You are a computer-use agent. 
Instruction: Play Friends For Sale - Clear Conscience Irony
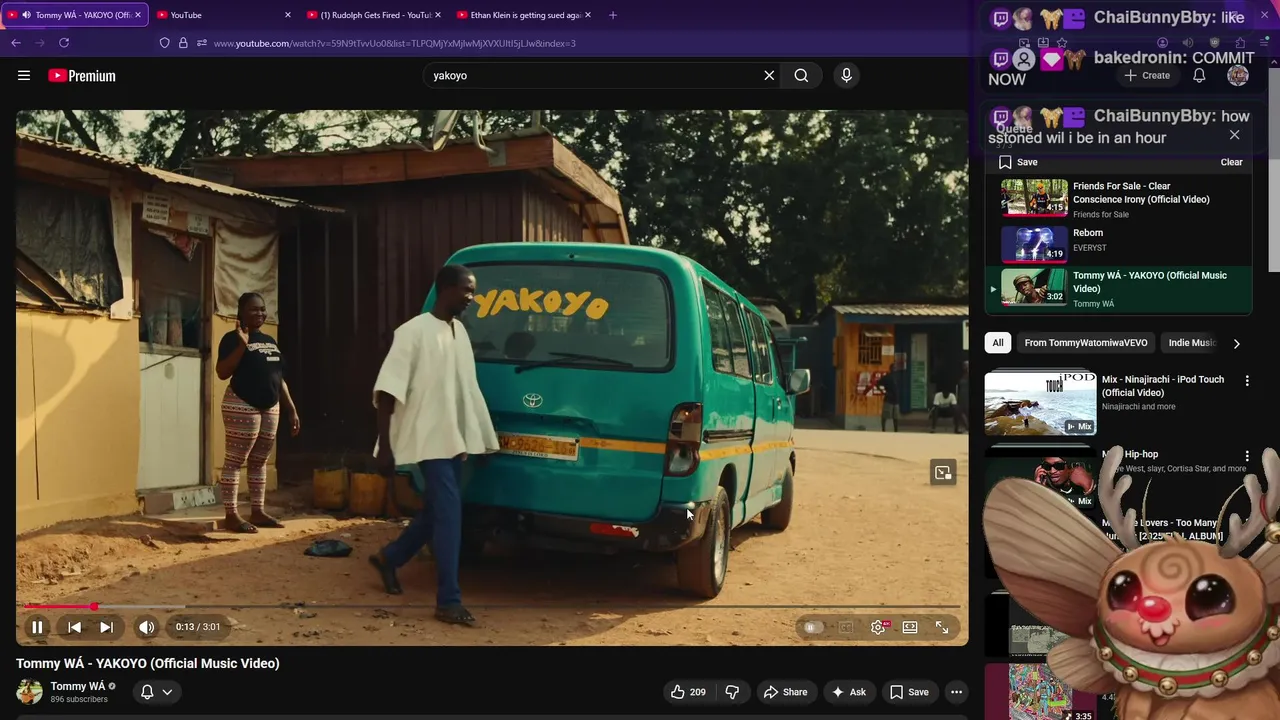1118,198
